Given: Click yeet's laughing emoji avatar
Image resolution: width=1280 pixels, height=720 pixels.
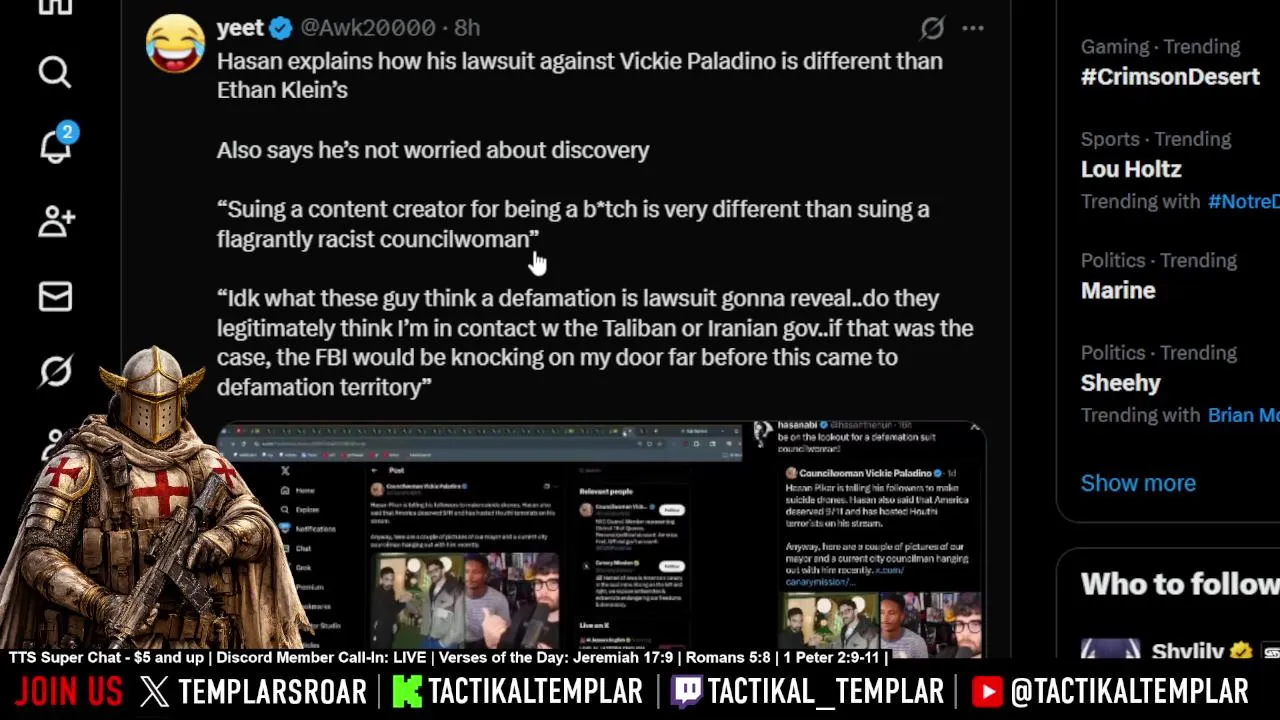Looking at the screenshot, I should coord(175,44).
